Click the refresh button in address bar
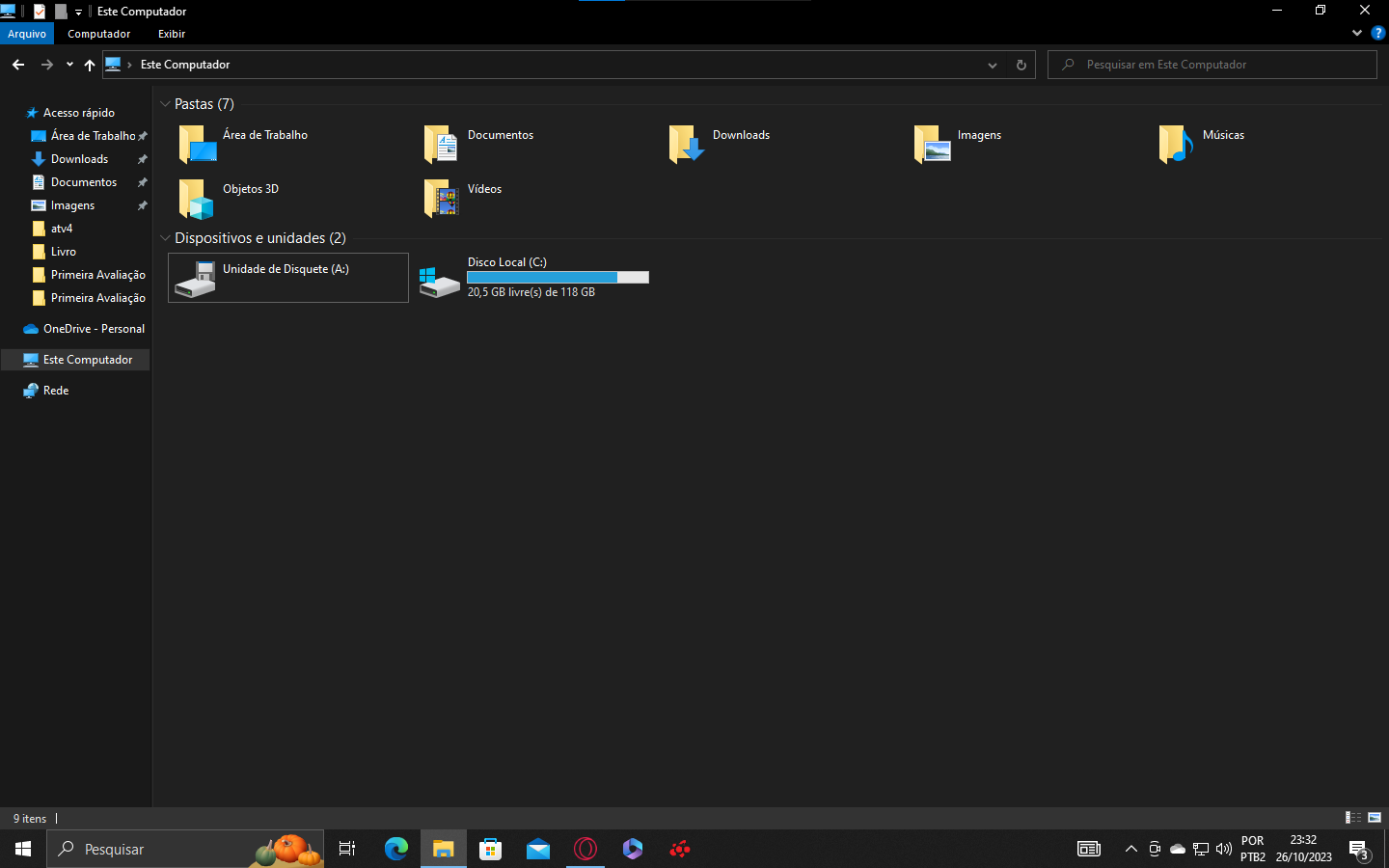This screenshot has height=868, width=1389. click(1021, 65)
